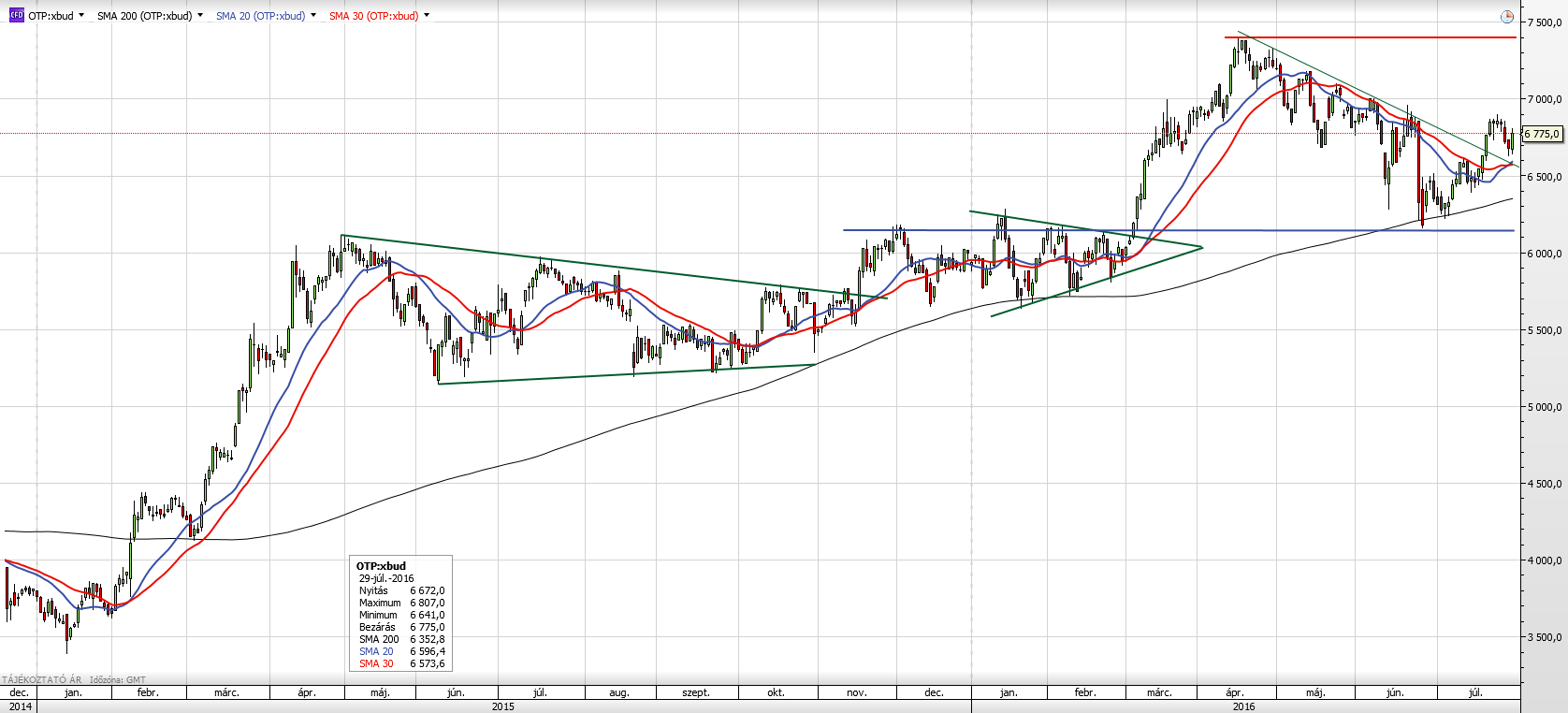1568x713 pixels.
Task: Click the 2016 year label on time axis
Action: coord(1244,706)
